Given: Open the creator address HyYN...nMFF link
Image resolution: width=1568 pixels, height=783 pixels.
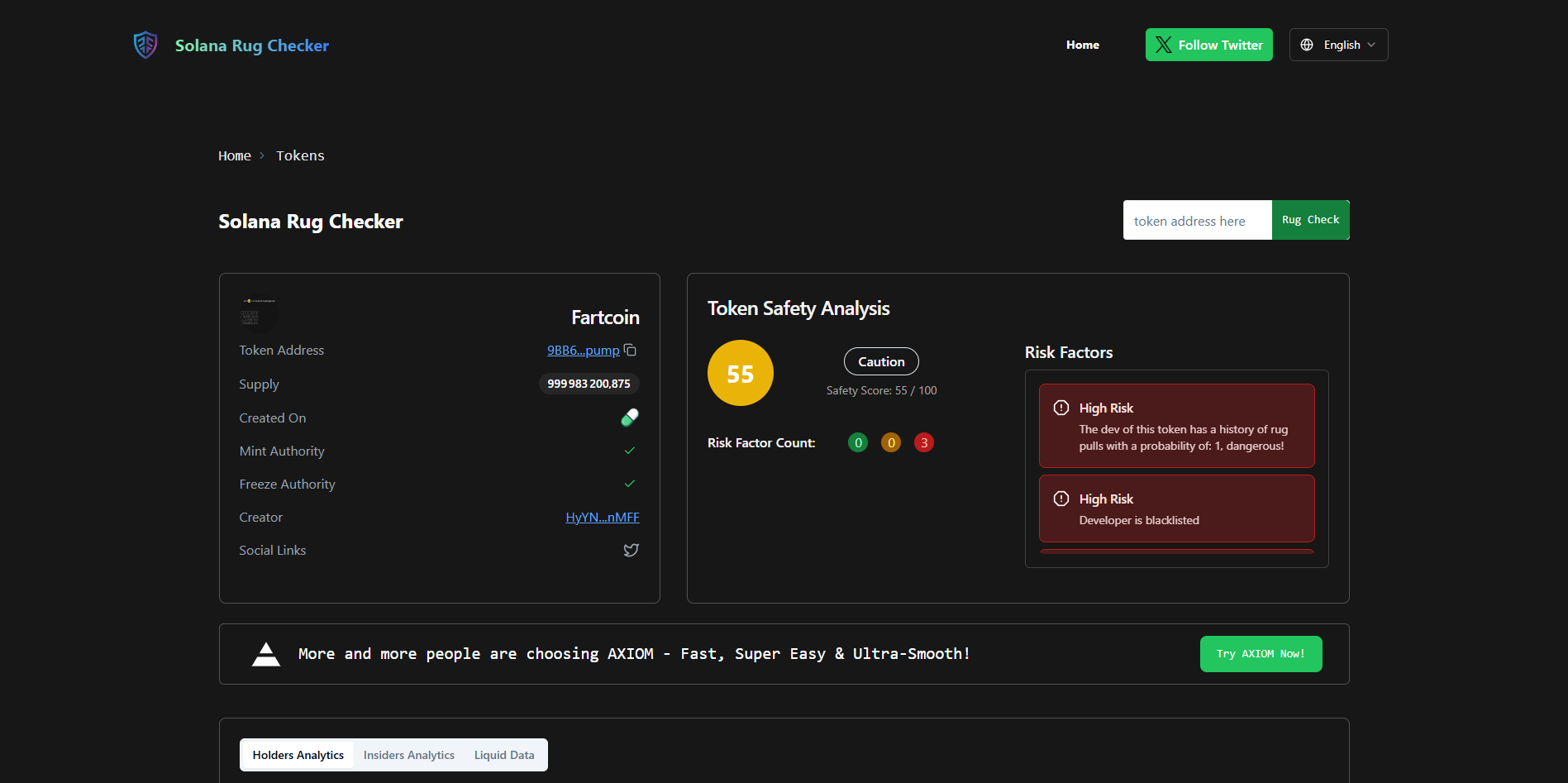Looking at the screenshot, I should coord(603,517).
